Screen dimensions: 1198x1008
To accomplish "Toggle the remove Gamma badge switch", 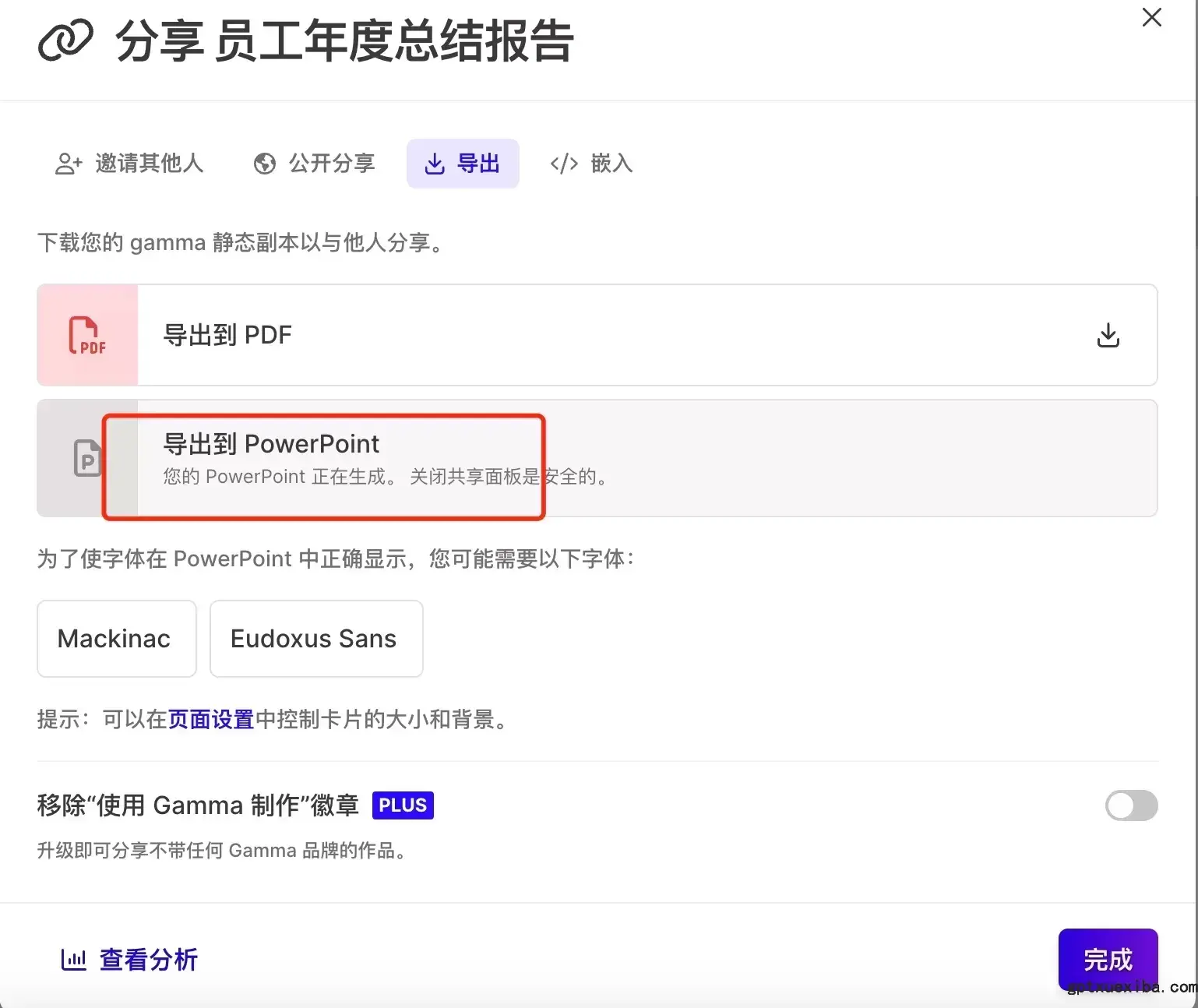I will pyautogui.click(x=1131, y=805).
